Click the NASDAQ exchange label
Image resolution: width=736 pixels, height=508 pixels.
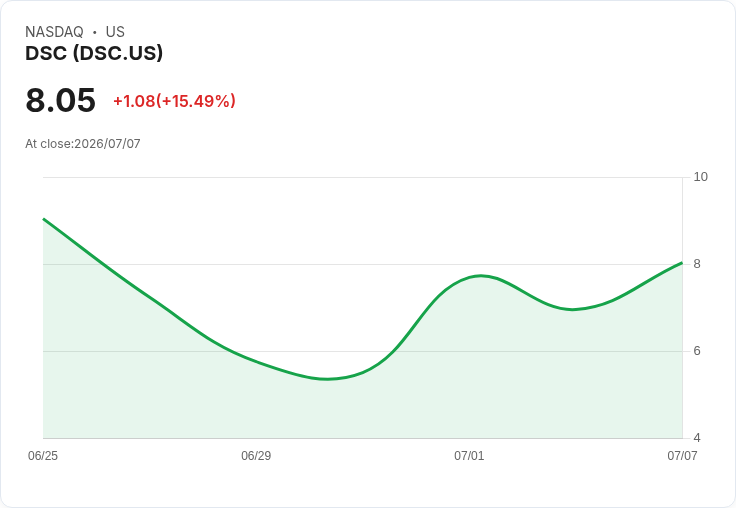point(54,32)
